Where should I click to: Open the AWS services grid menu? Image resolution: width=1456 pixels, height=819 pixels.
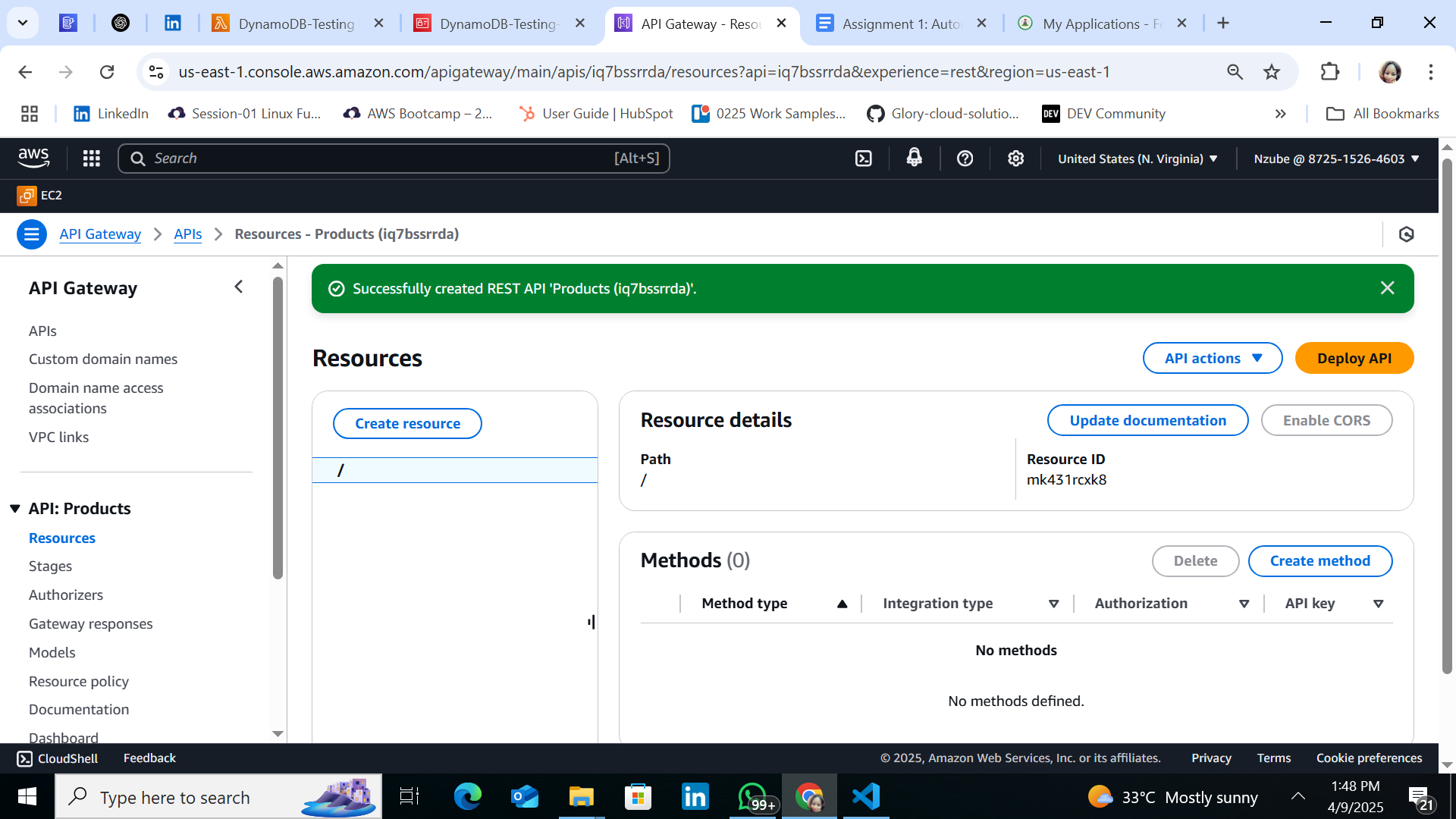(x=92, y=158)
